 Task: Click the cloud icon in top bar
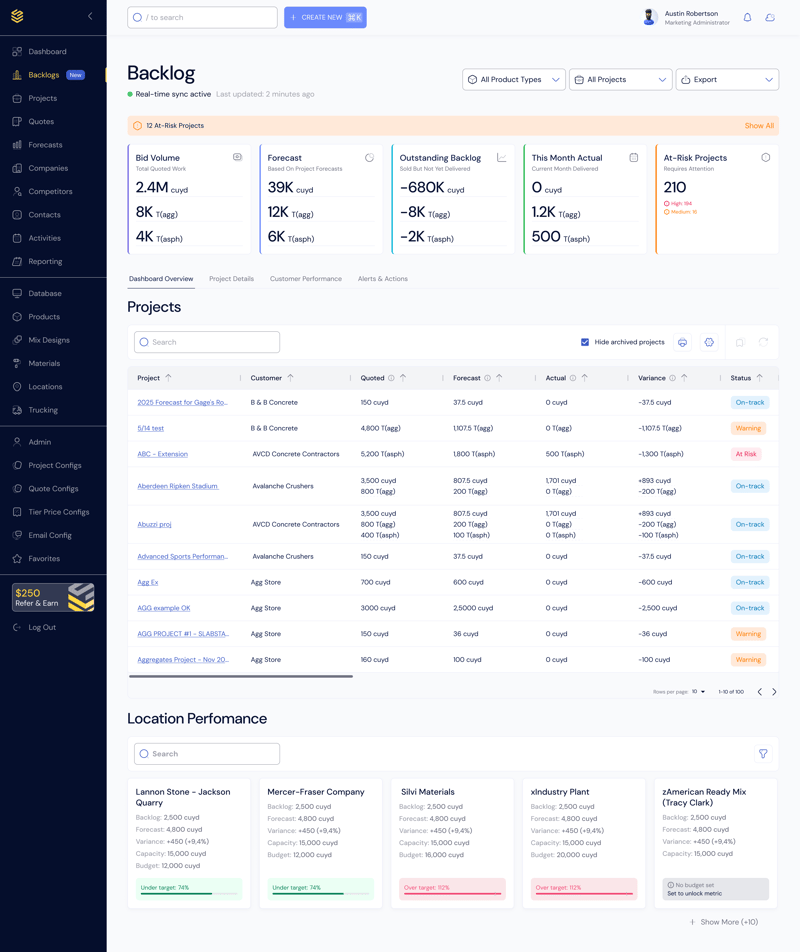(770, 18)
